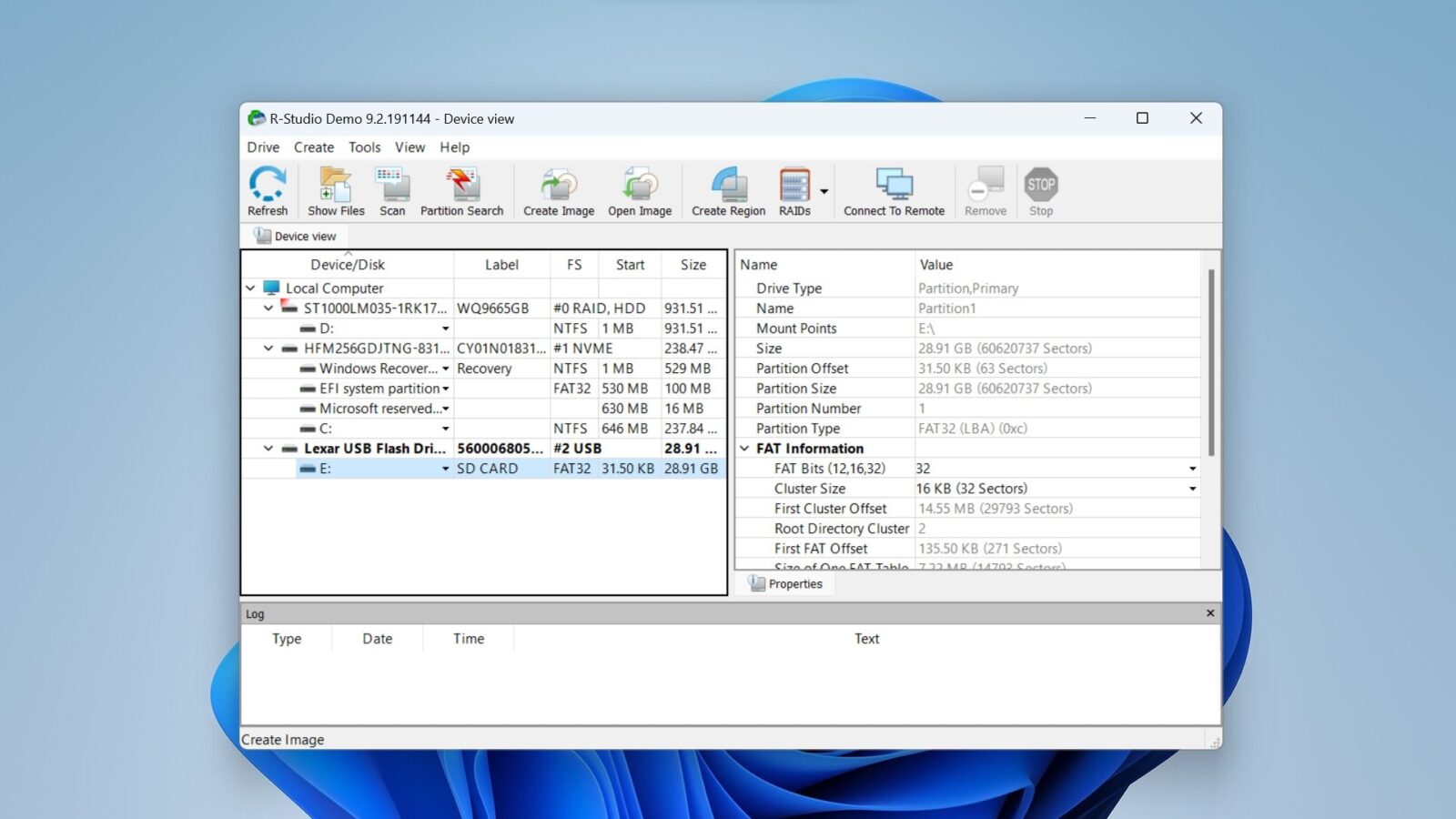Open the Tools menu

[364, 147]
